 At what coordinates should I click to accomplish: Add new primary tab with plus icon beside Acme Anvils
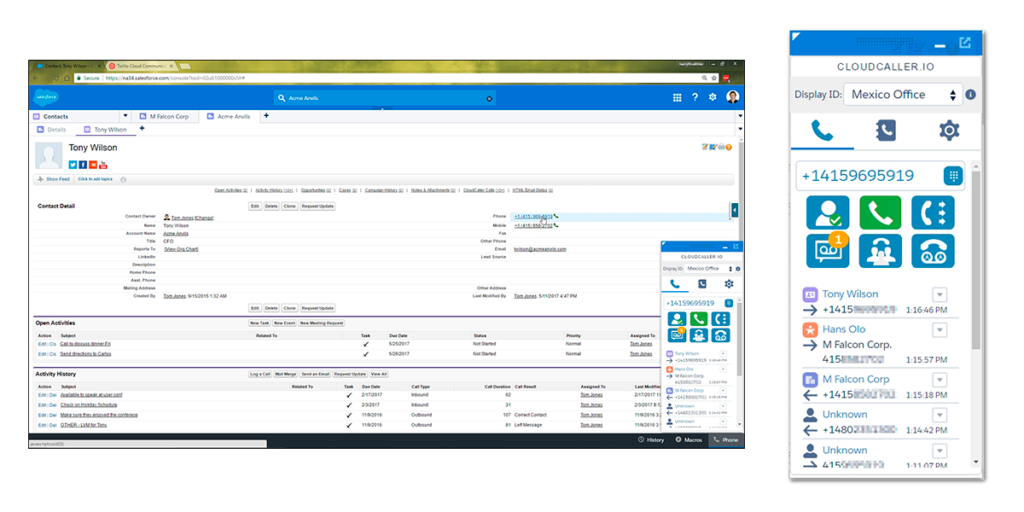pyautogui.click(x=266, y=116)
